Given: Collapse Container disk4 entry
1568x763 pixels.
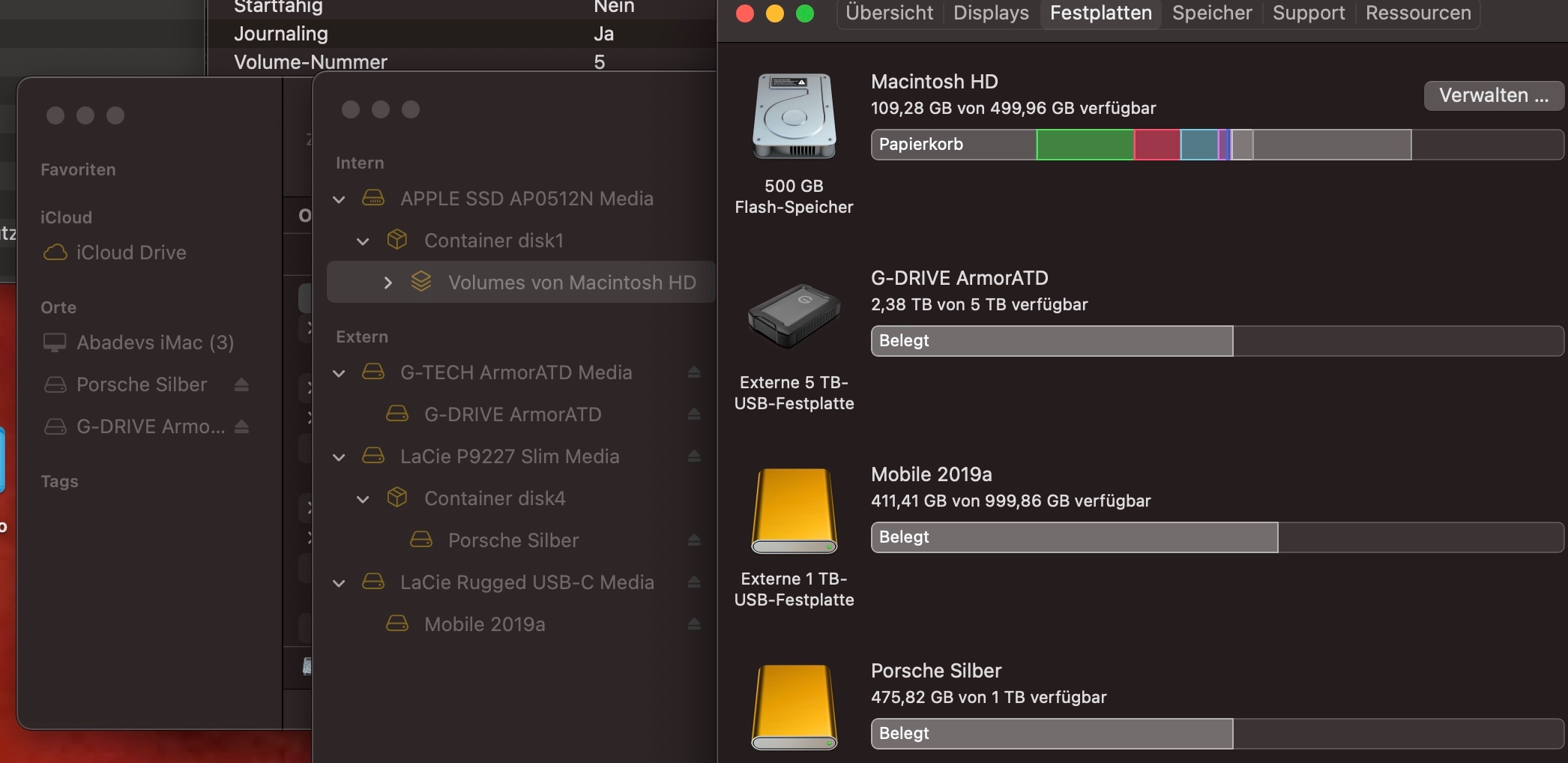Looking at the screenshot, I should pyautogui.click(x=364, y=499).
